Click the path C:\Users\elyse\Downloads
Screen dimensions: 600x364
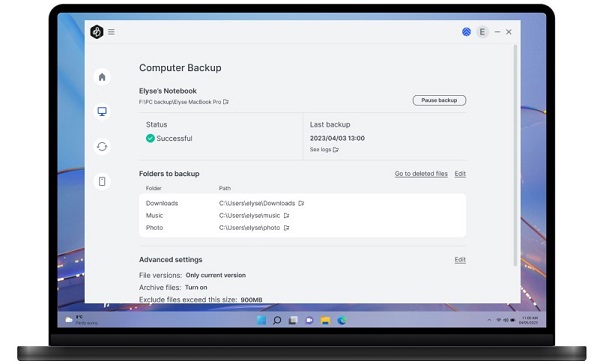pyautogui.click(x=257, y=203)
